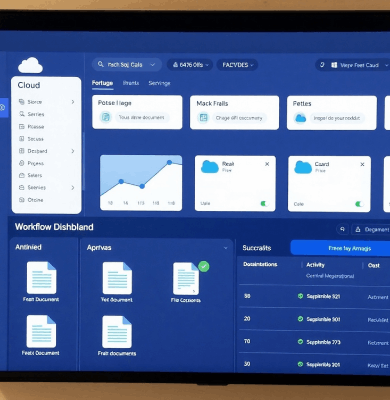Click the blue Freee lay Amagis button
Viewport: 390px width, 400px height.
[x=340, y=248]
